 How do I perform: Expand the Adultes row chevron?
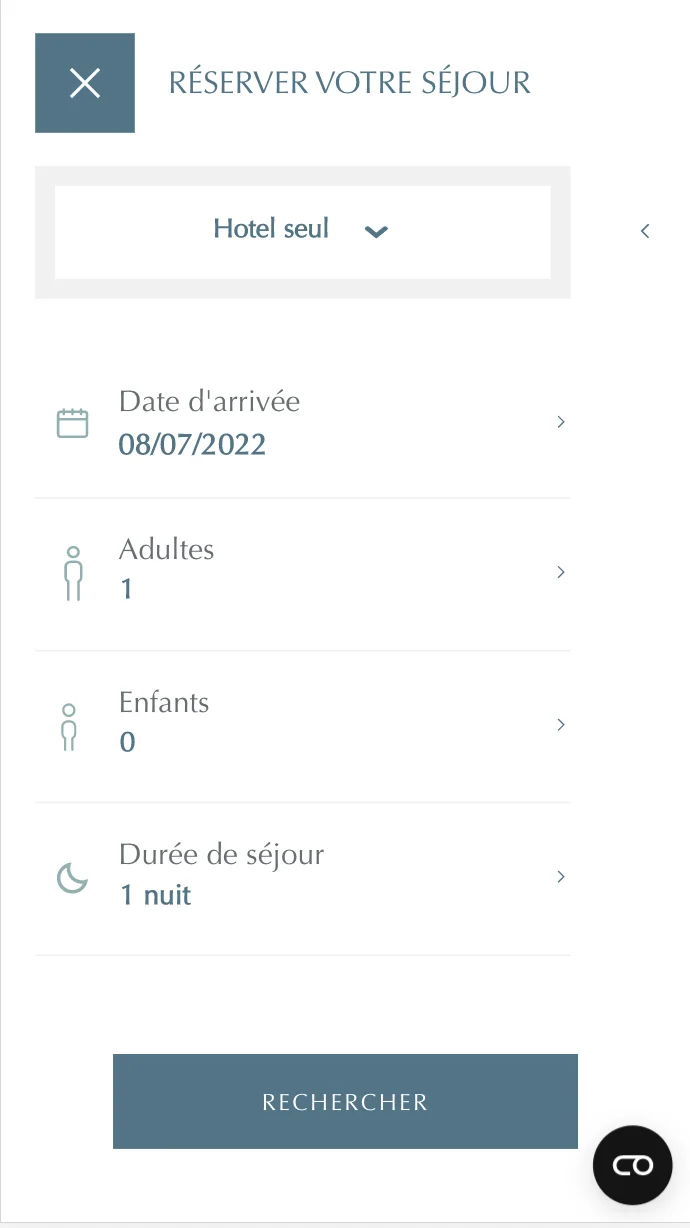(561, 572)
